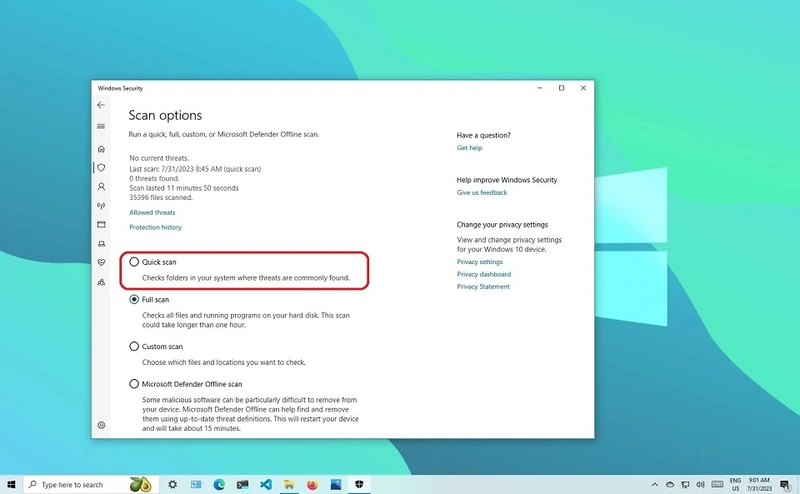Select the Quick scan option

tap(134, 262)
